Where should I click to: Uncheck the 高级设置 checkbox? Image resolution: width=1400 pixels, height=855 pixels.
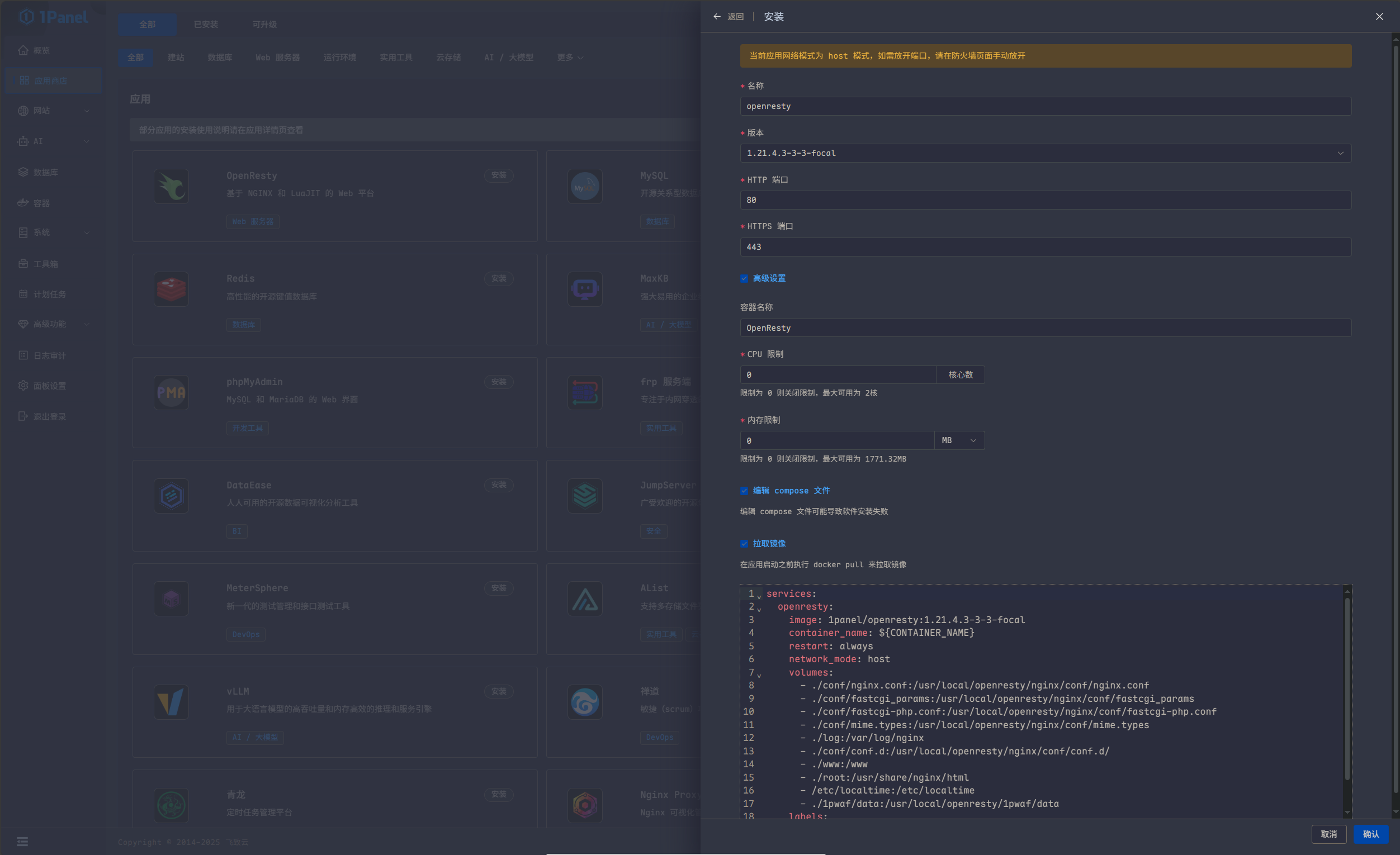744,278
